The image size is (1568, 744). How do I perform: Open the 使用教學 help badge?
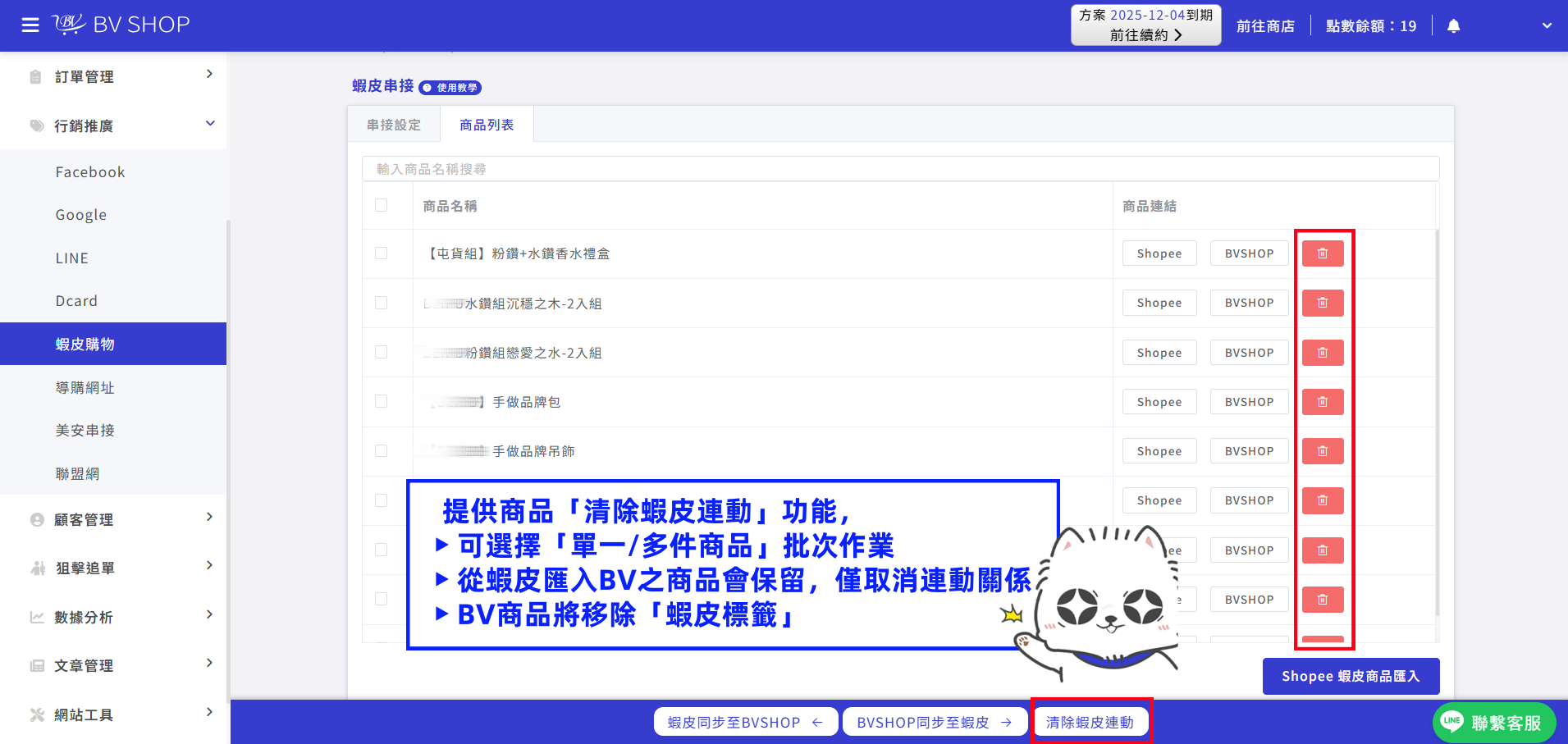(x=450, y=88)
